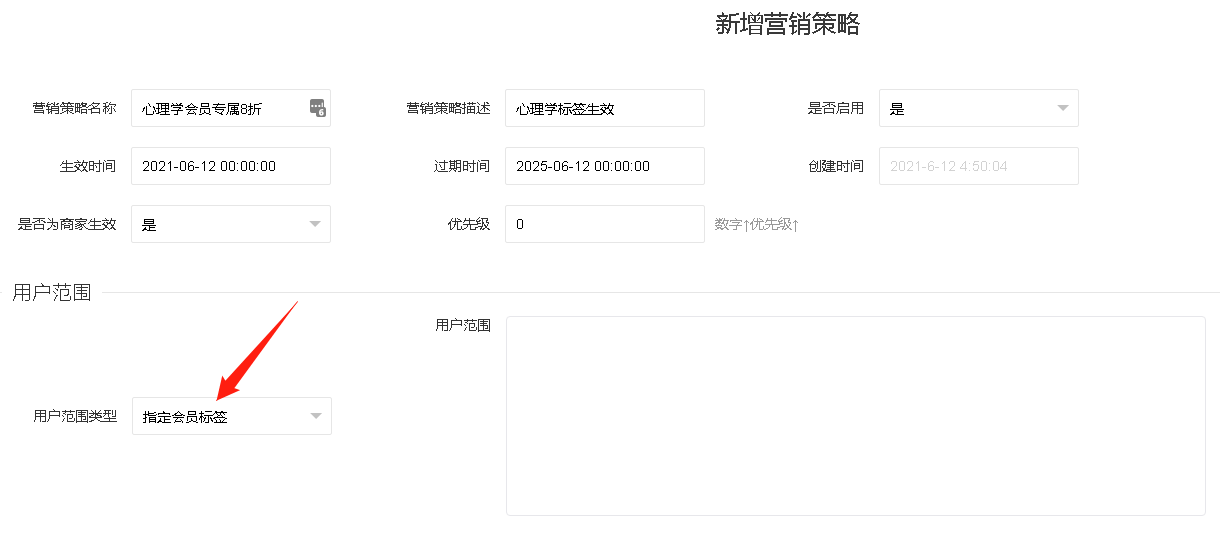Screen dimensions: 1220x533
Task: Focus the 营销策略描述 text field
Action: 604,109
